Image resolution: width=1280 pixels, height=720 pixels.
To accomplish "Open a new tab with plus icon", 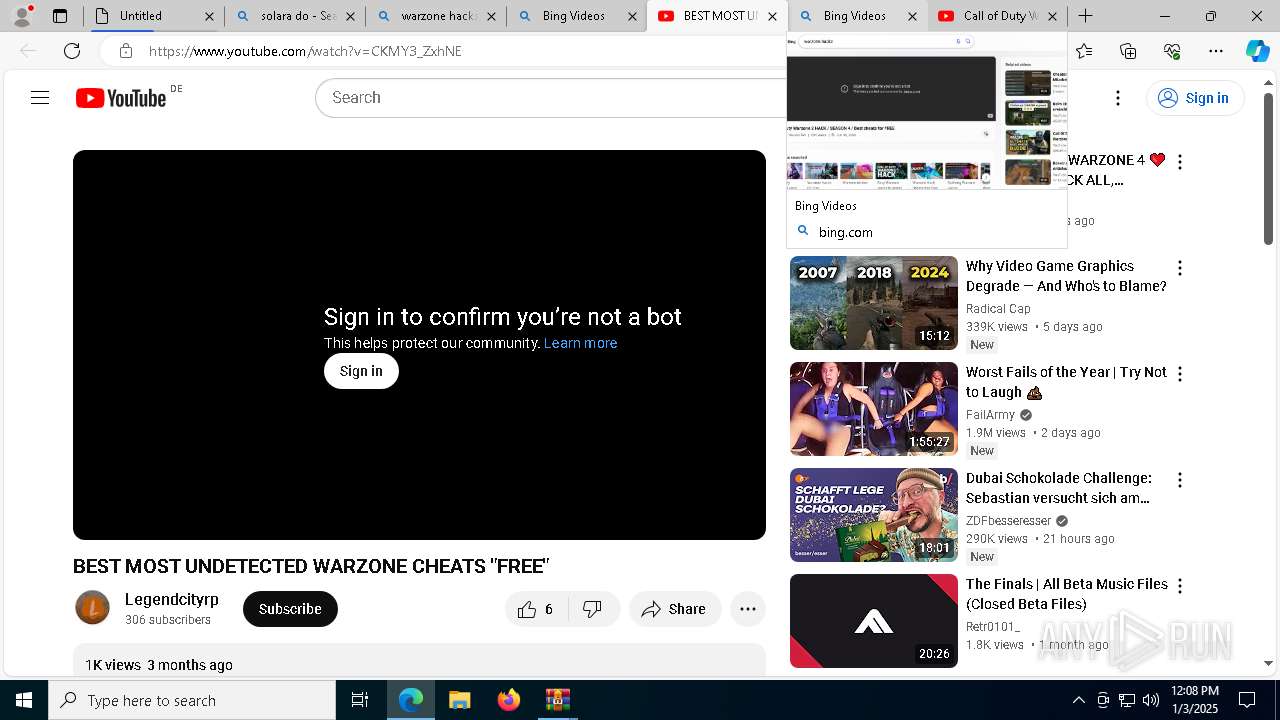I will (1085, 16).
